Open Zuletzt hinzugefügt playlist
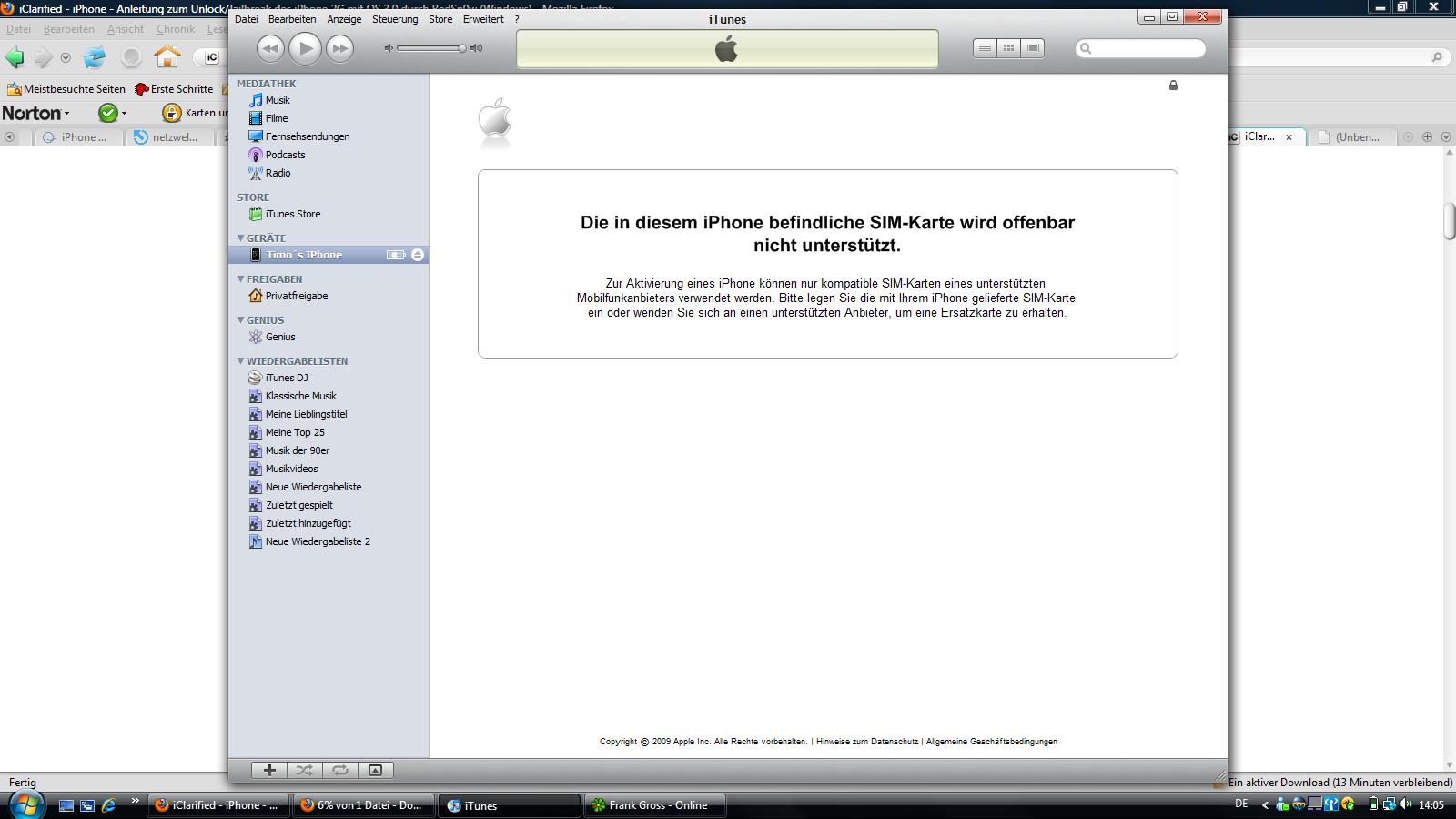Image resolution: width=1456 pixels, height=819 pixels. coord(308,523)
